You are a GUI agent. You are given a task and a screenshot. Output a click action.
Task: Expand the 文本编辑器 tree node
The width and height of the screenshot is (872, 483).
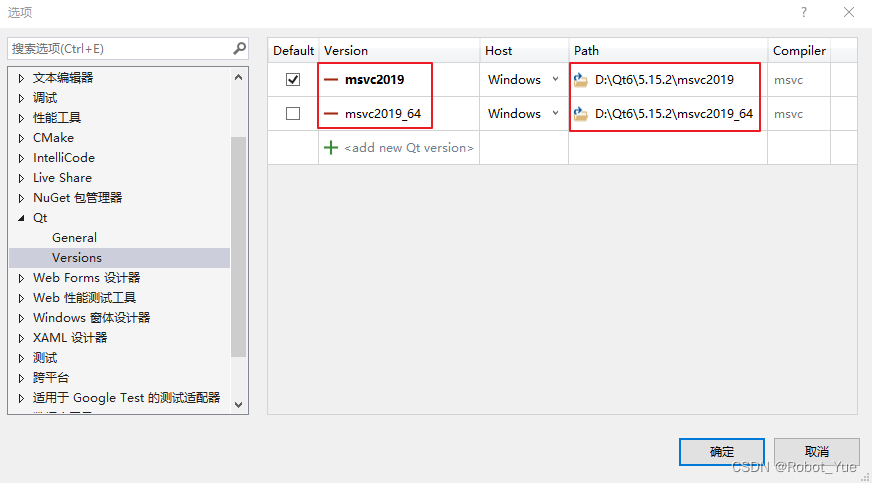[21, 78]
